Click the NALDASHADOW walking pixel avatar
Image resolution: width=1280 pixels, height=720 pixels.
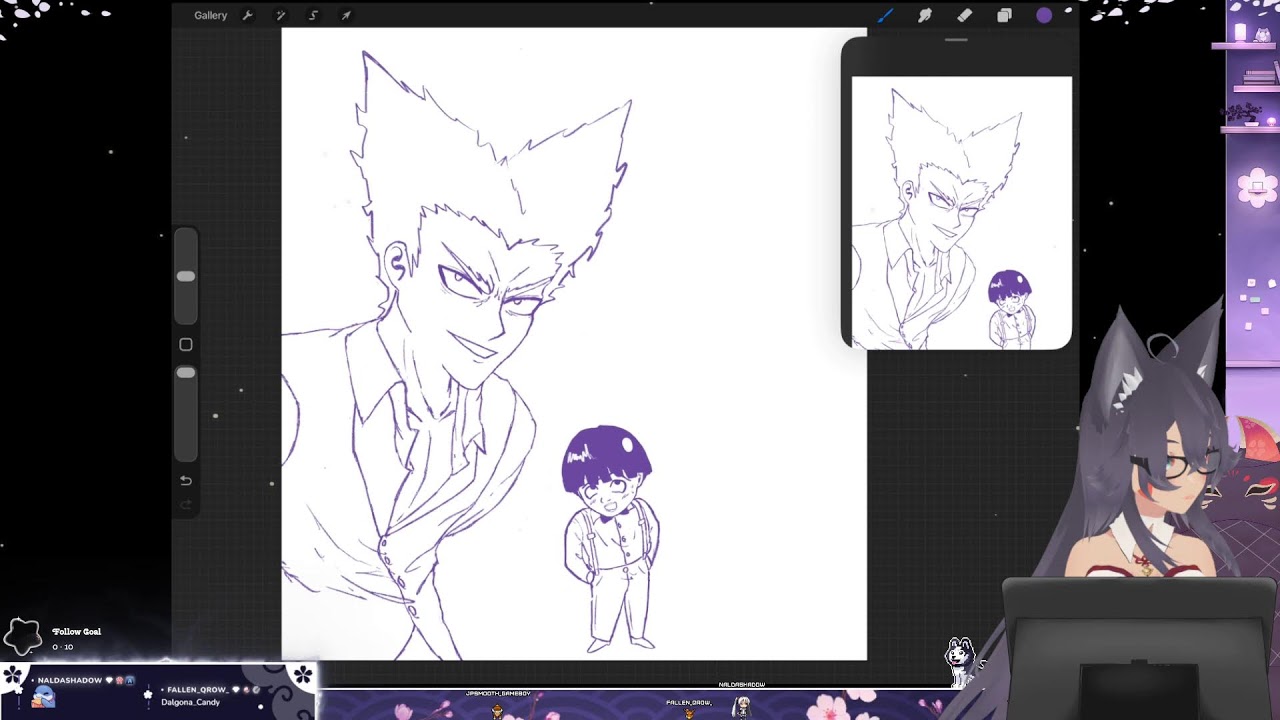[742, 706]
